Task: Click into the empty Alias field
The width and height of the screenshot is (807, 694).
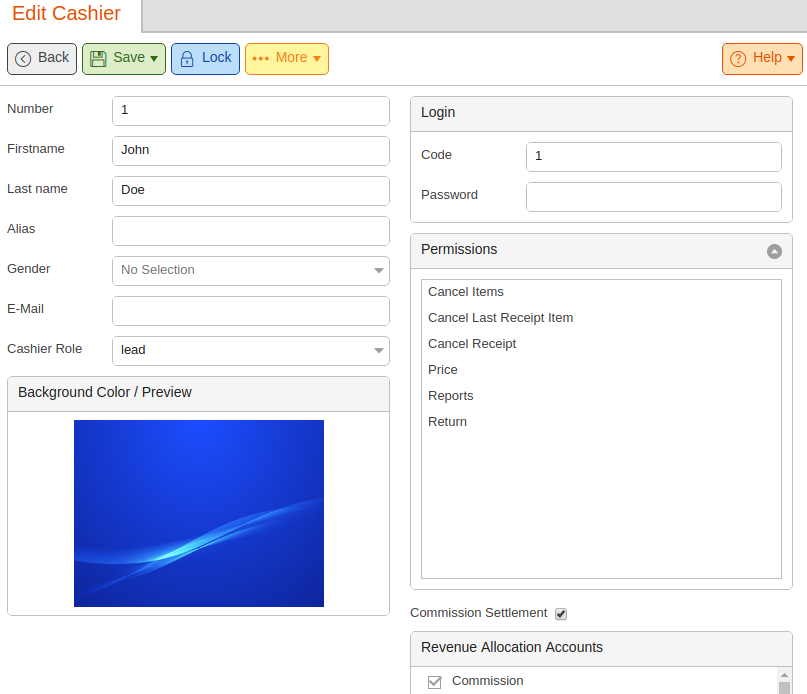Action: click(x=251, y=231)
